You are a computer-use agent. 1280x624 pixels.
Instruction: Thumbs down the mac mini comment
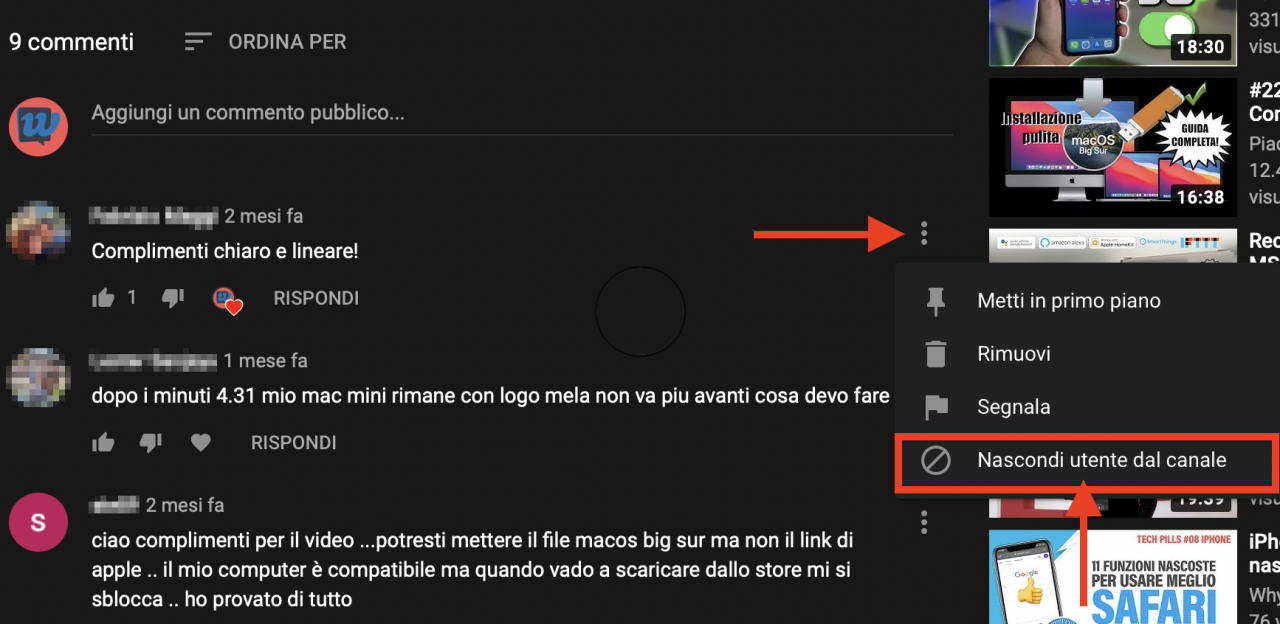coord(150,442)
